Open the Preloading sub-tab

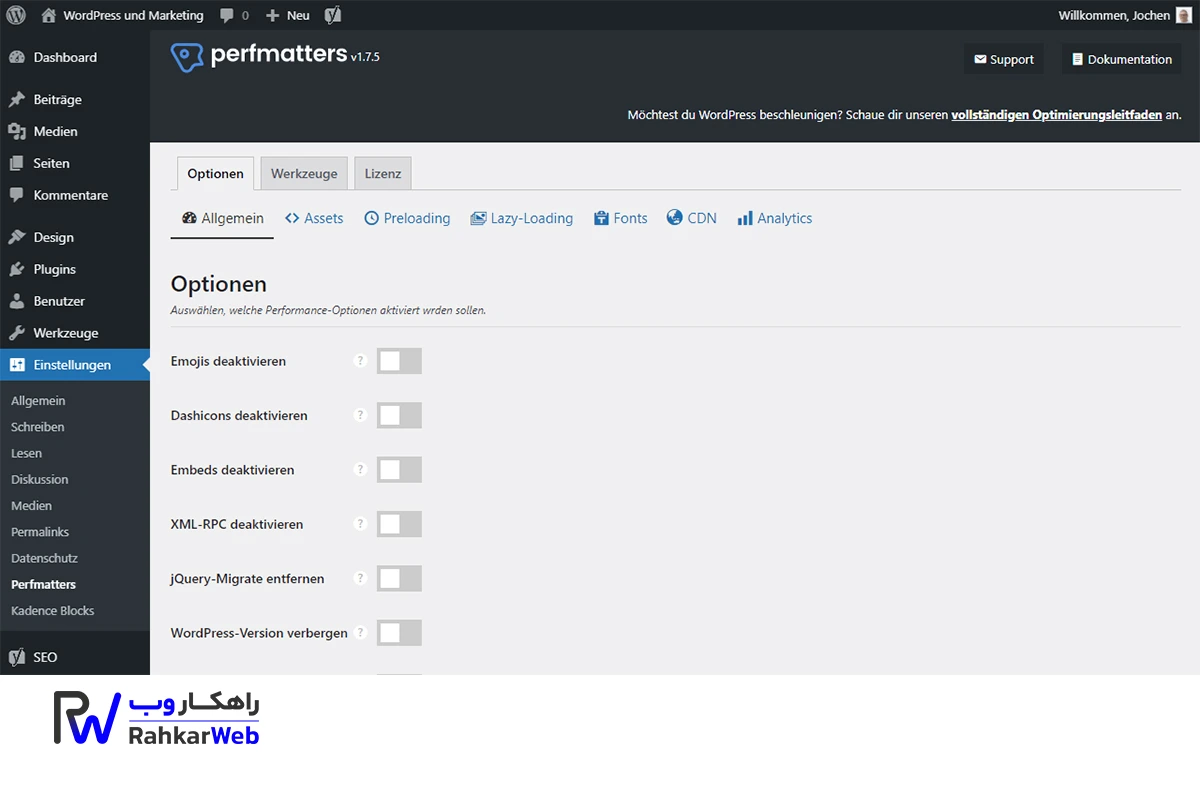coord(407,218)
